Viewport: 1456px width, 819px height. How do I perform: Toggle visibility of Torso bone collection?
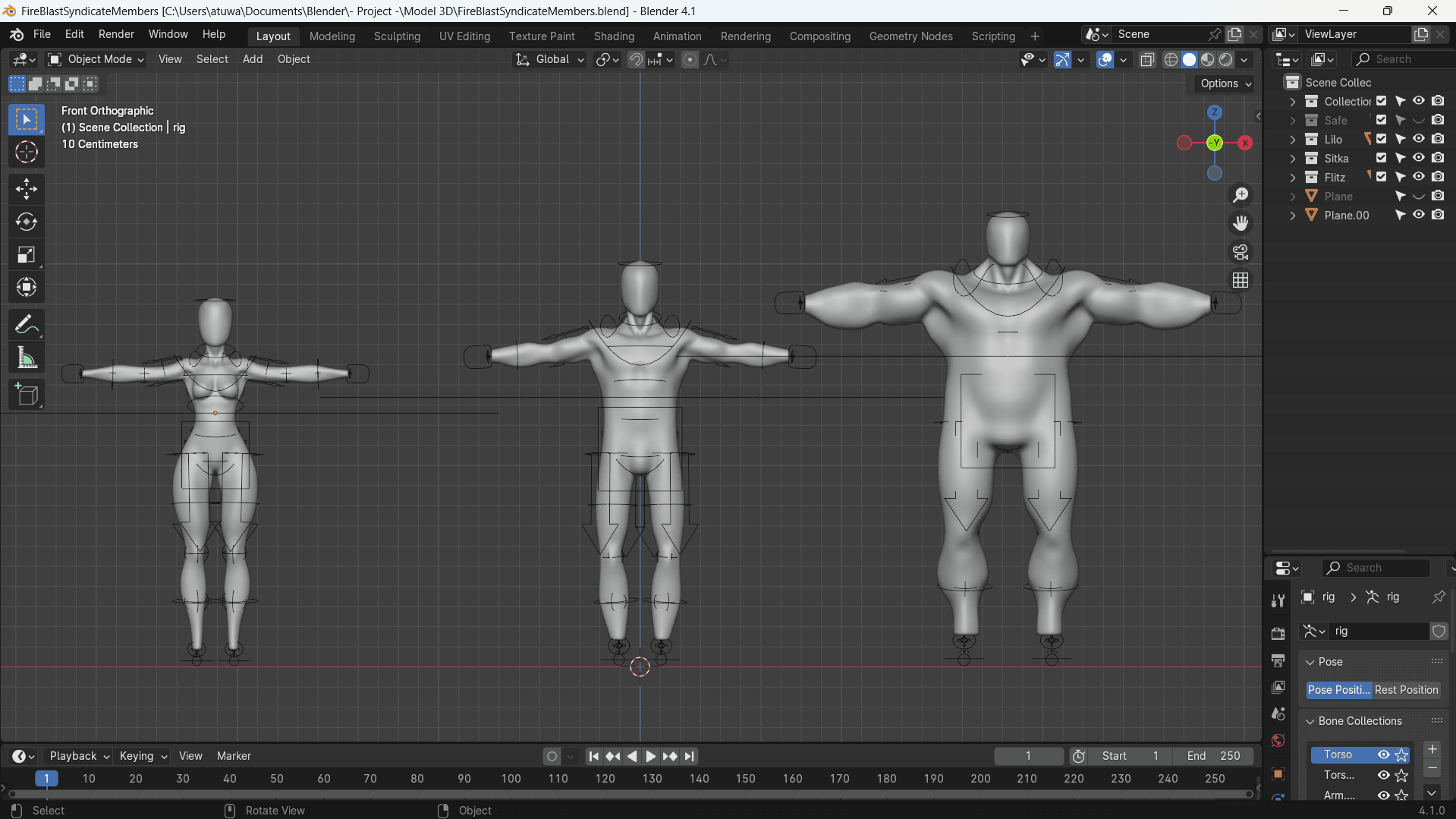(1384, 754)
